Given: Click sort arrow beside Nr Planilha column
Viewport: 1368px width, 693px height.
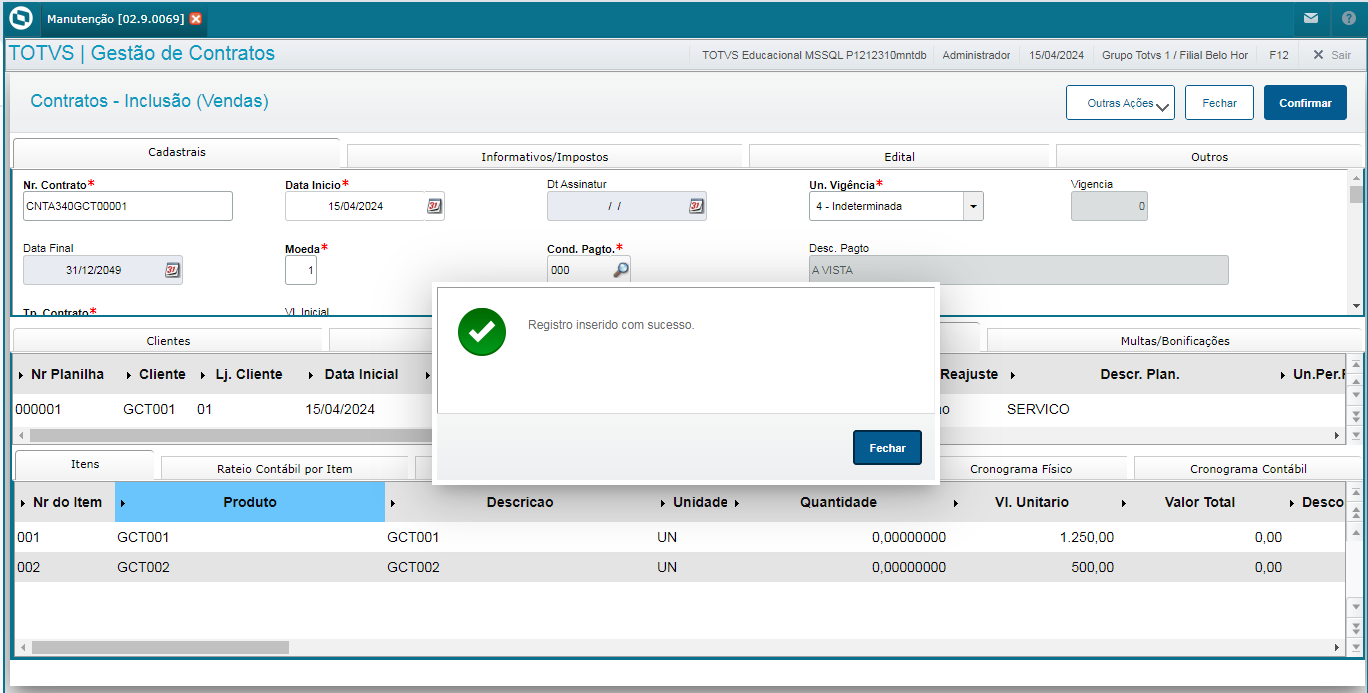Looking at the screenshot, I should pos(22,375).
